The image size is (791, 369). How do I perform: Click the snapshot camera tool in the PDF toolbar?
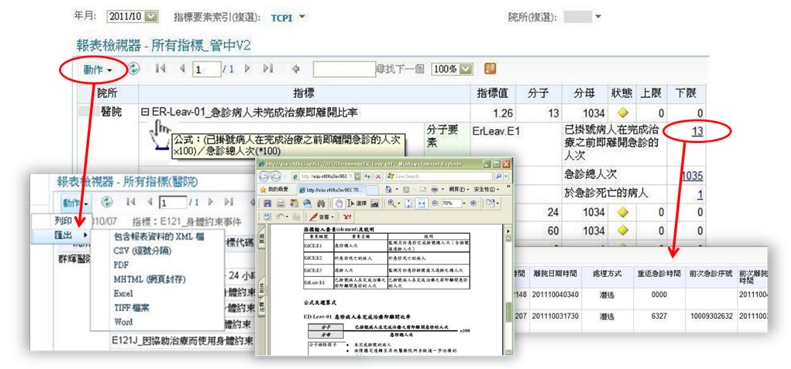[x=375, y=203]
